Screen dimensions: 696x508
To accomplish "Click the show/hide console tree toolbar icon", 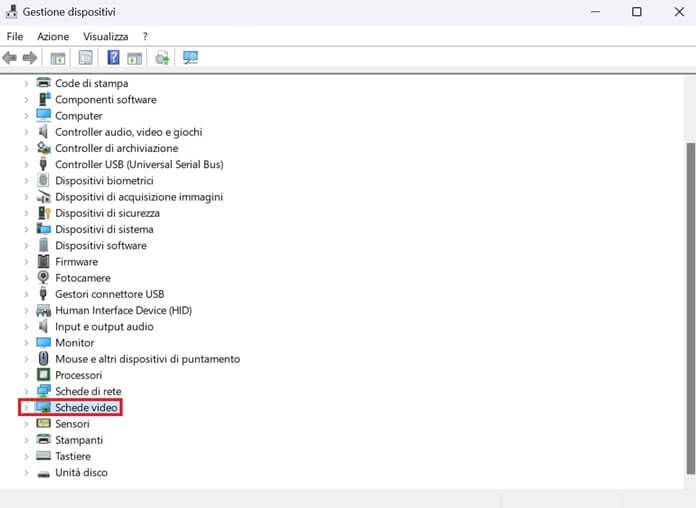I will tap(58, 58).
